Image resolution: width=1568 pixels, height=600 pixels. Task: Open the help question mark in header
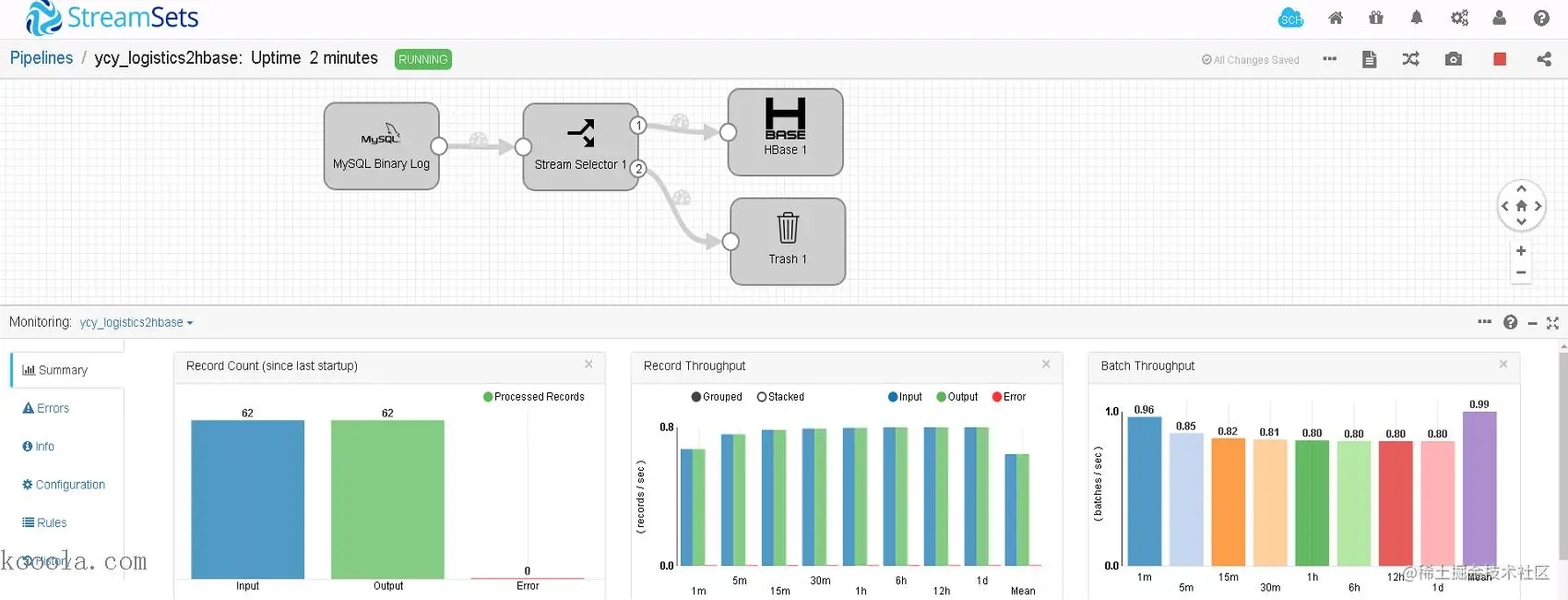coord(1541,18)
